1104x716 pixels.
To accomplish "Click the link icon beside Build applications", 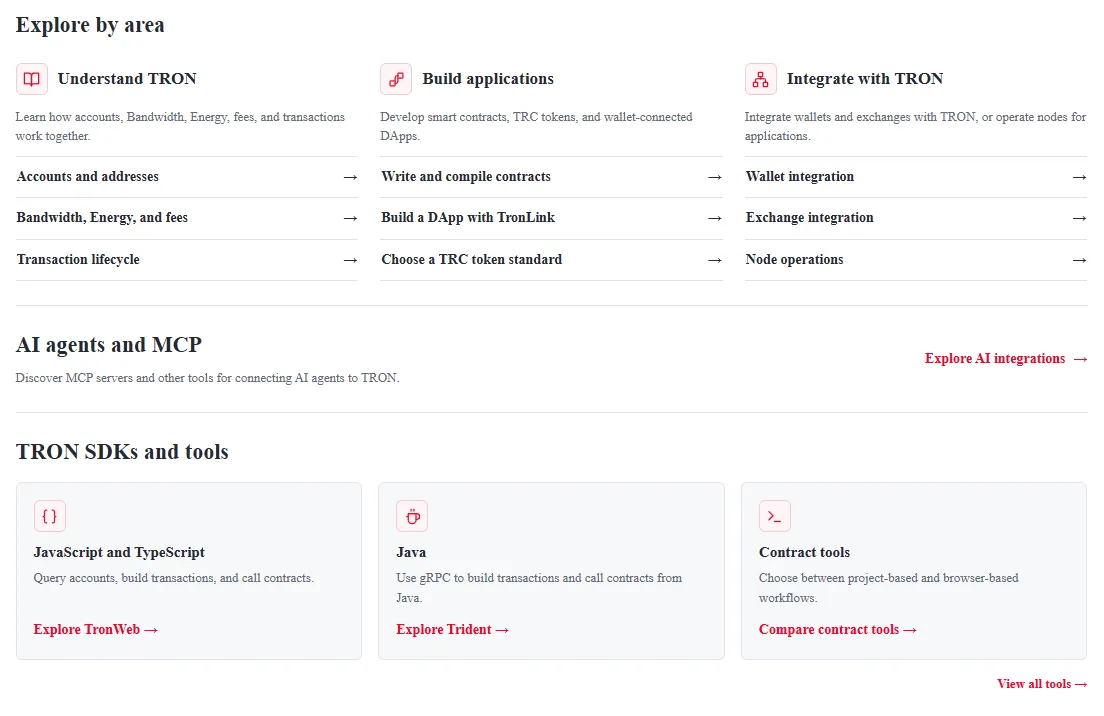I will (x=396, y=79).
